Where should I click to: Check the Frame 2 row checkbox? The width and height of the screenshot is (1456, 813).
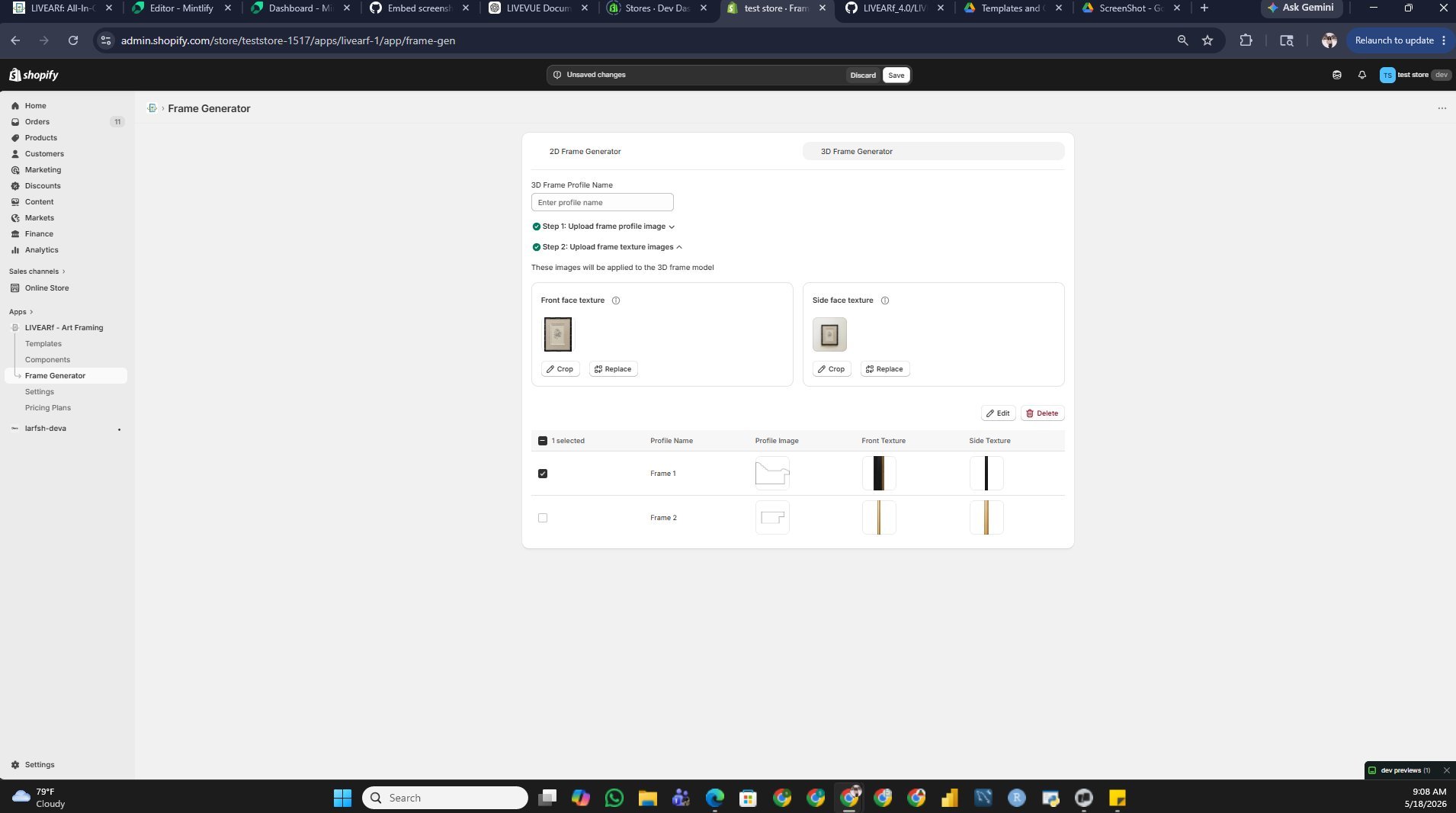pos(543,518)
